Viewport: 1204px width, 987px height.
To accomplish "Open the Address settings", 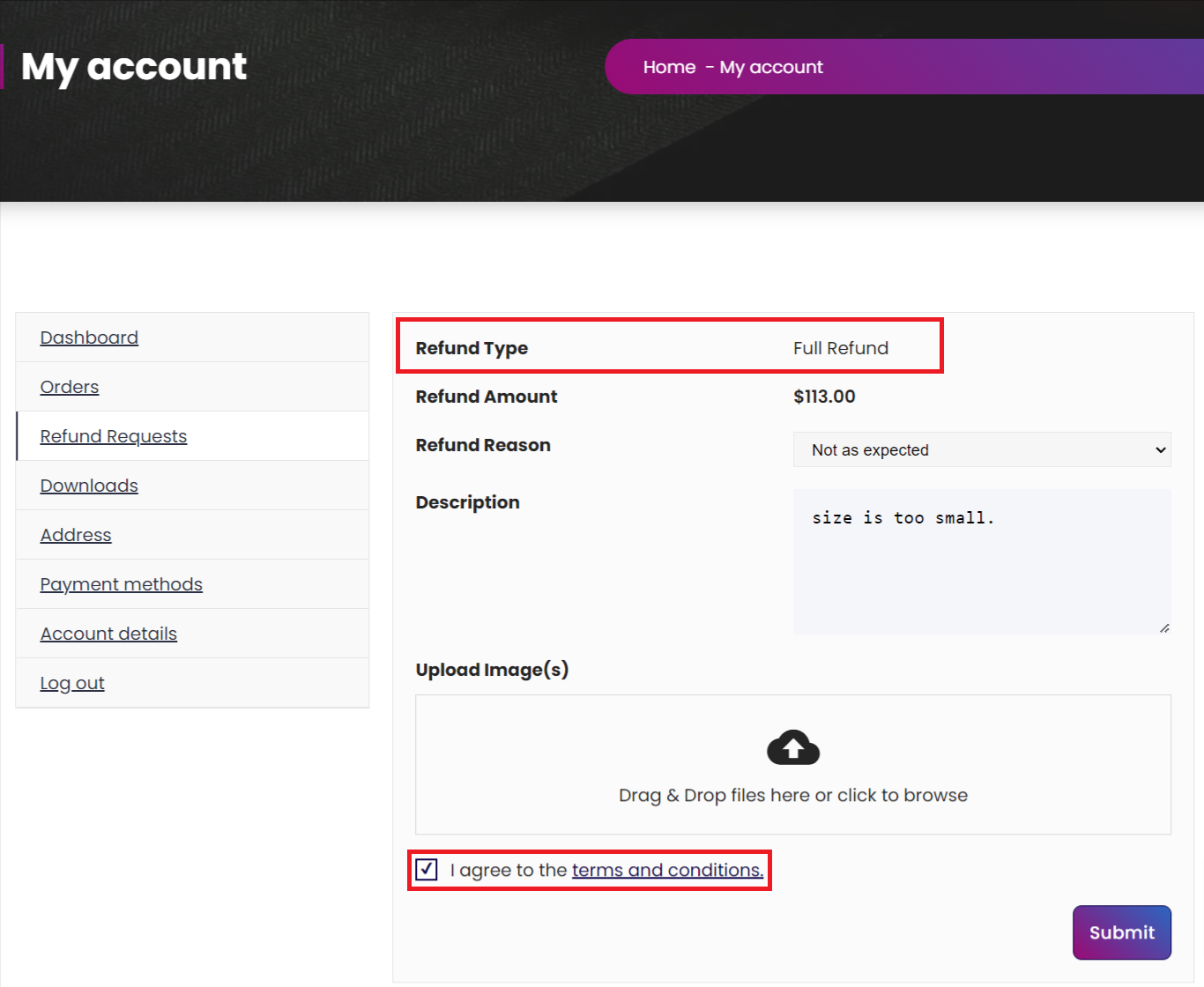I will [x=76, y=534].
